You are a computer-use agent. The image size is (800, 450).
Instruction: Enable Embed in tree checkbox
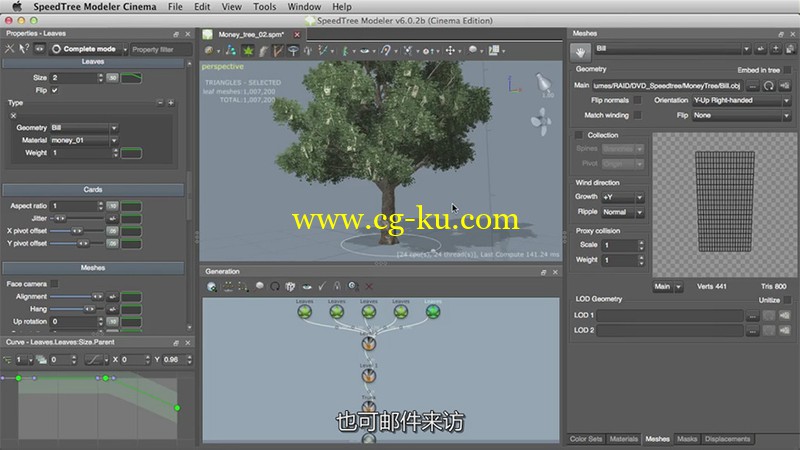tap(788, 70)
